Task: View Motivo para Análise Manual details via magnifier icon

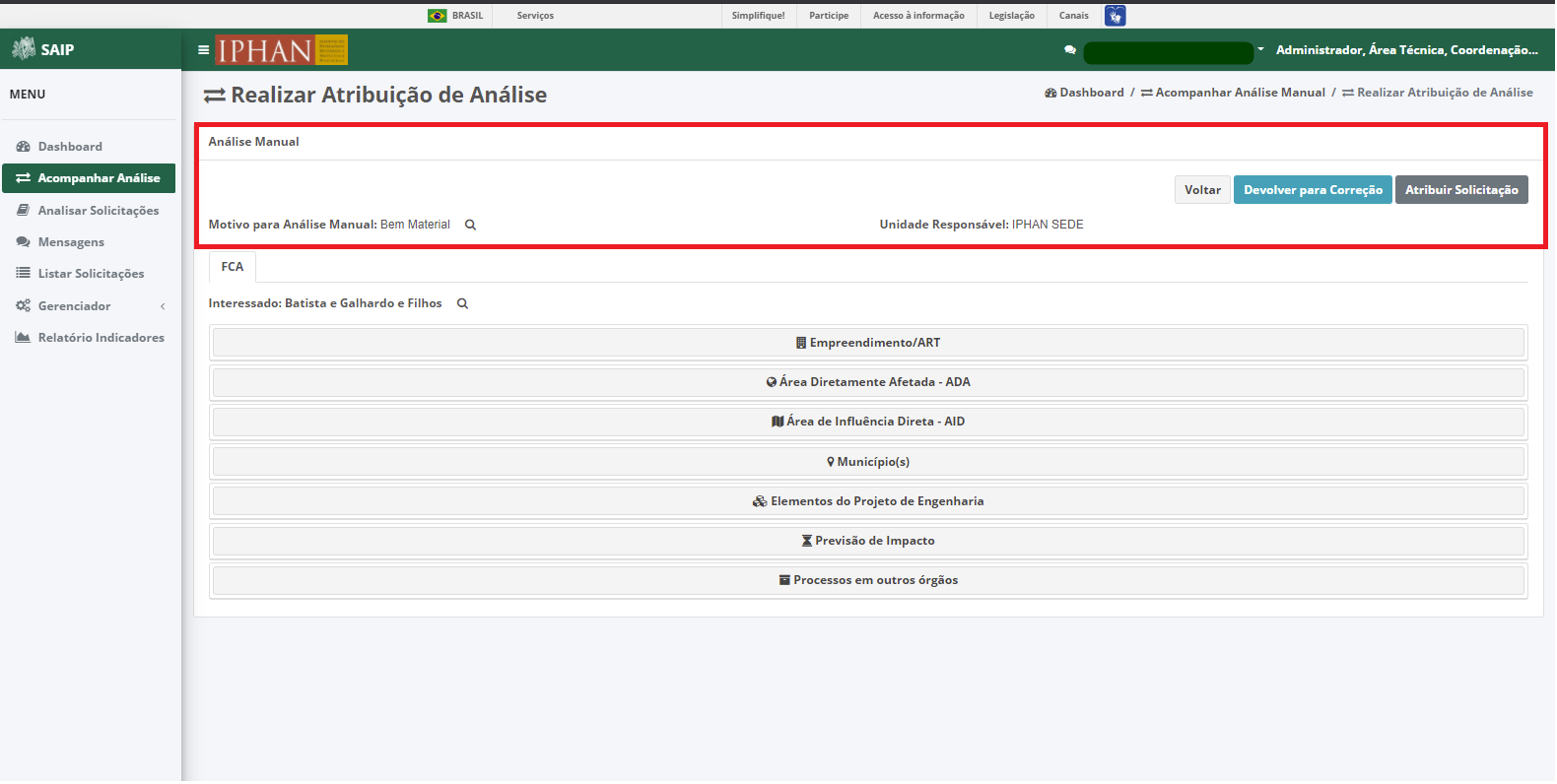Action: click(x=470, y=225)
